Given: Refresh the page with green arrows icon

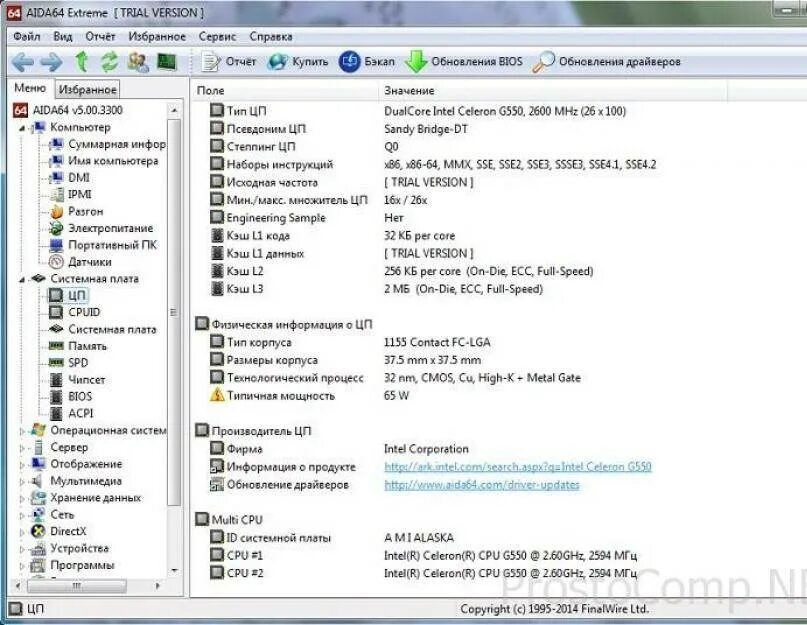Looking at the screenshot, I should click(x=109, y=62).
